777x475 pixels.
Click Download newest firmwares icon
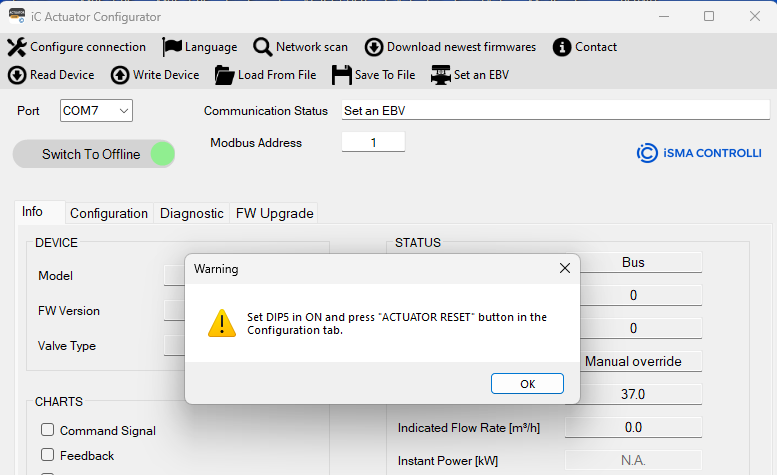(373, 47)
